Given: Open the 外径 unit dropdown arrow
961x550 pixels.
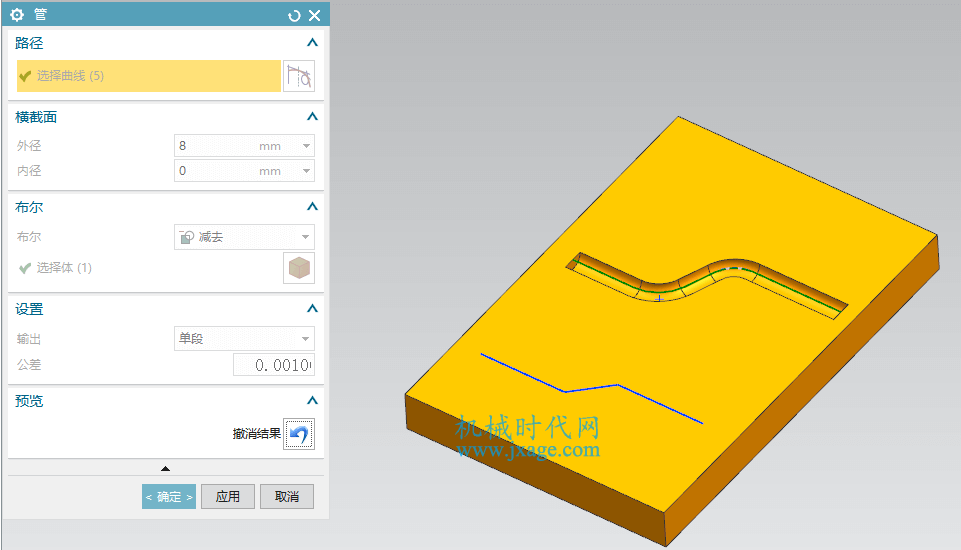Looking at the screenshot, I should point(306,146).
